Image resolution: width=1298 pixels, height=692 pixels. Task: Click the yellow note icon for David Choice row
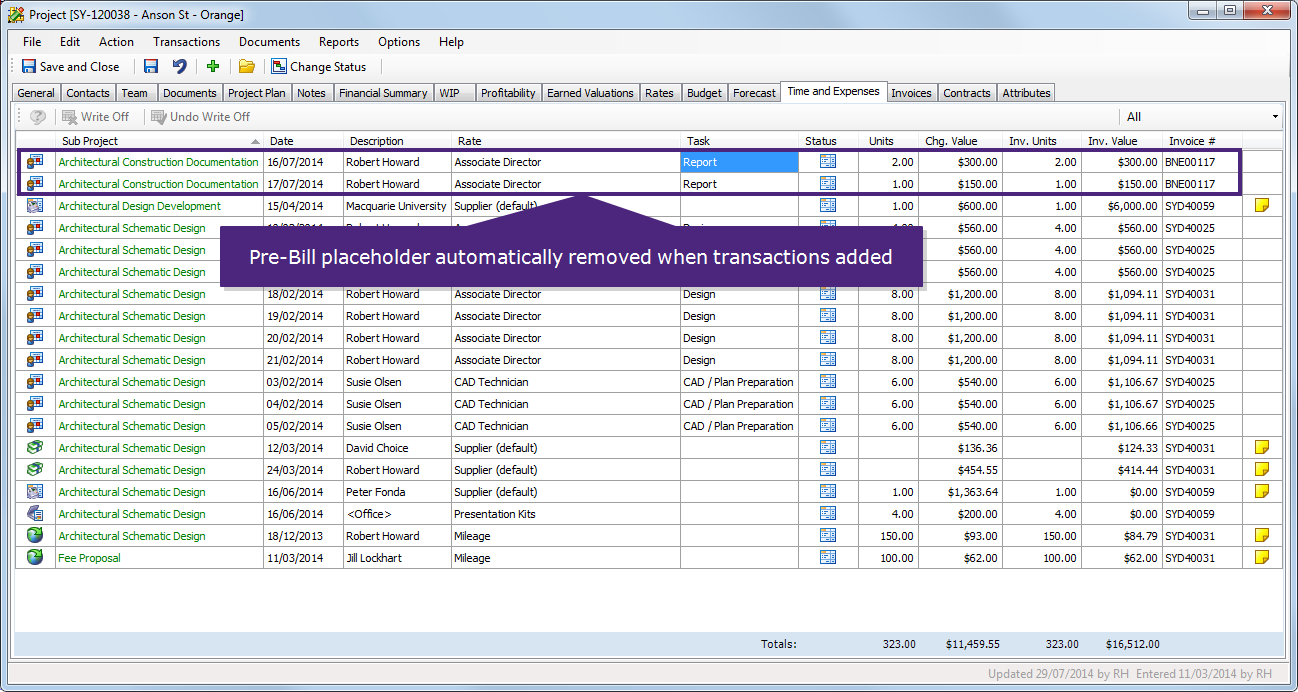tap(1262, 448)
